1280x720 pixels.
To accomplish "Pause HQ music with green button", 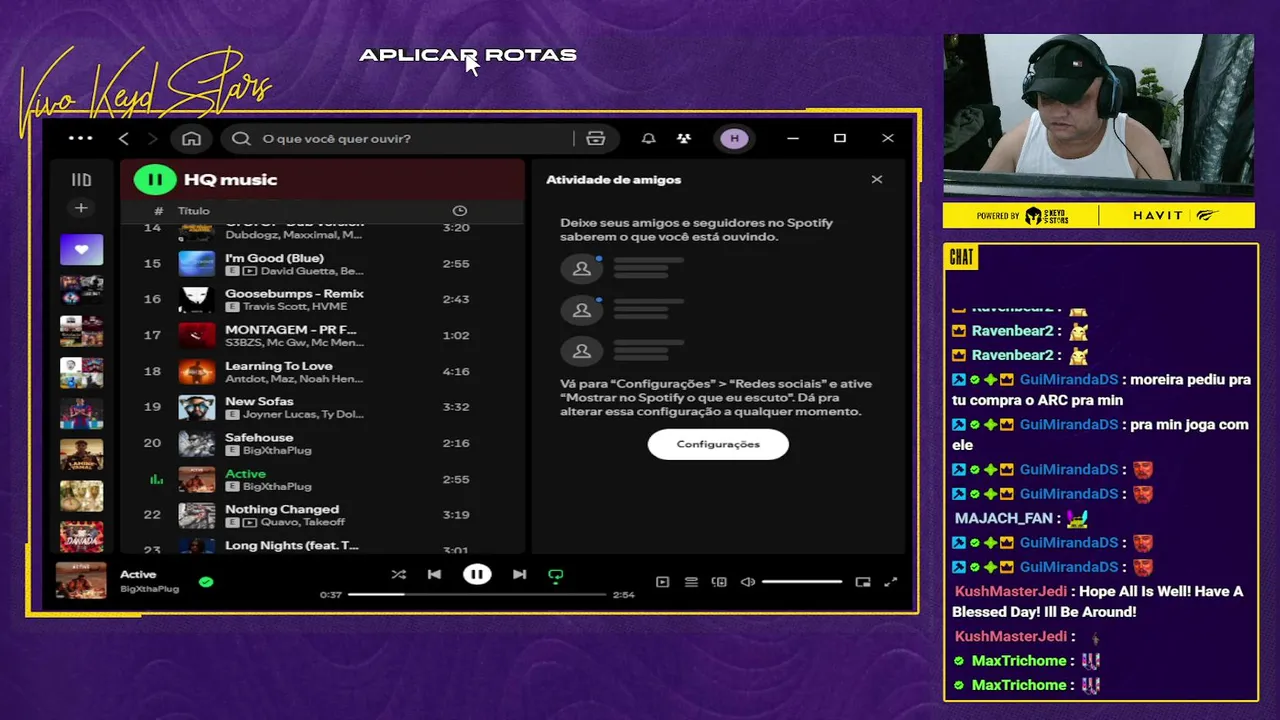I will [x=155, y=180].
